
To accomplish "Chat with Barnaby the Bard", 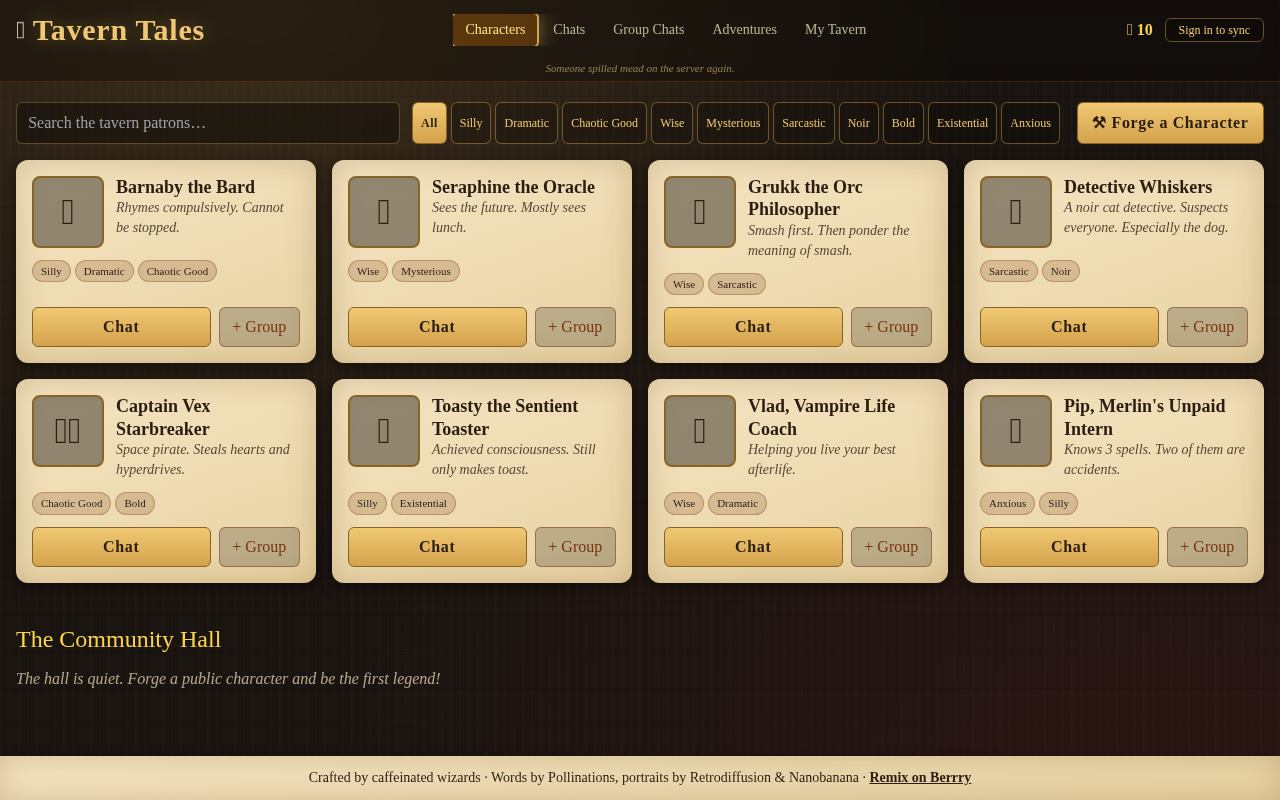I will (x=121, y=327).
